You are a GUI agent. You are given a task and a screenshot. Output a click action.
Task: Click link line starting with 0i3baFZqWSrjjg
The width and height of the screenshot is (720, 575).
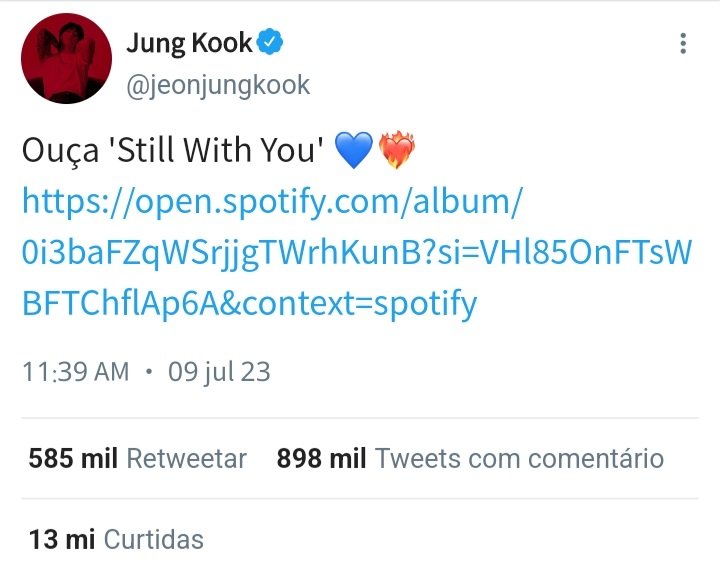pos(357,253)
